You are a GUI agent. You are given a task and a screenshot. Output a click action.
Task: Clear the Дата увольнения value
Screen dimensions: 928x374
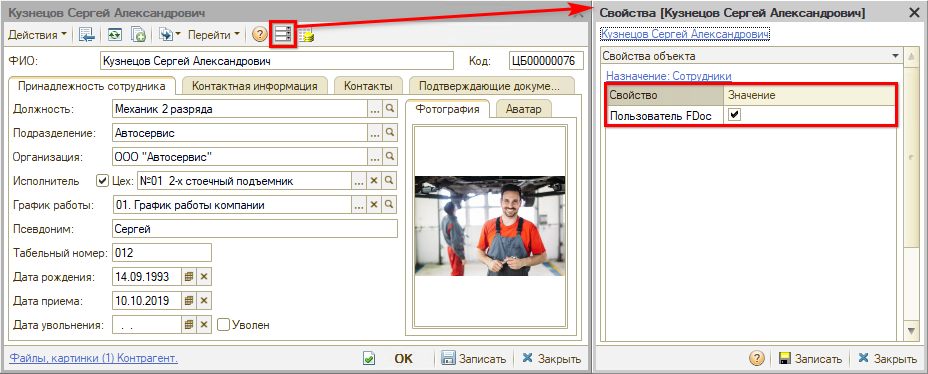tap(204, 324)
